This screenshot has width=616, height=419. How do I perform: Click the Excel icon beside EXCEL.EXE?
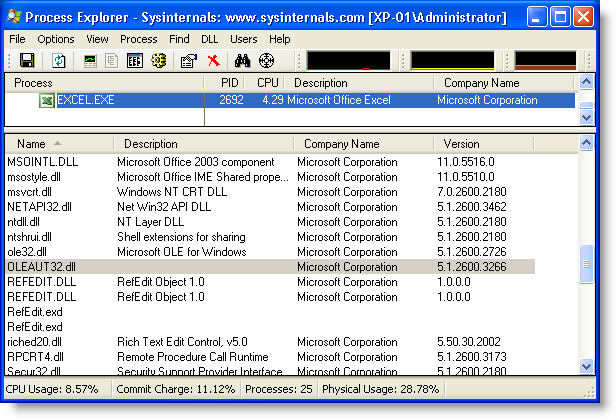(x=47, y=101)
